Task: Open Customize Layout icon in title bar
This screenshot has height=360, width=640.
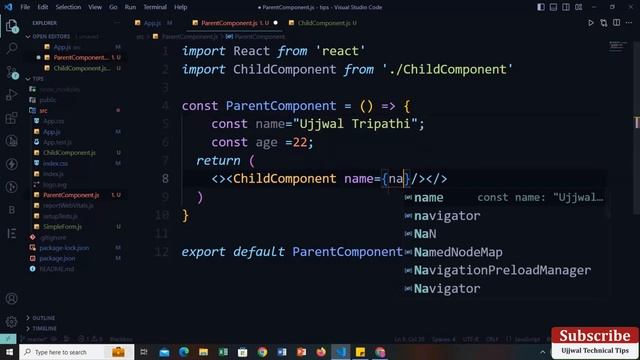Action: click(579, 7)
